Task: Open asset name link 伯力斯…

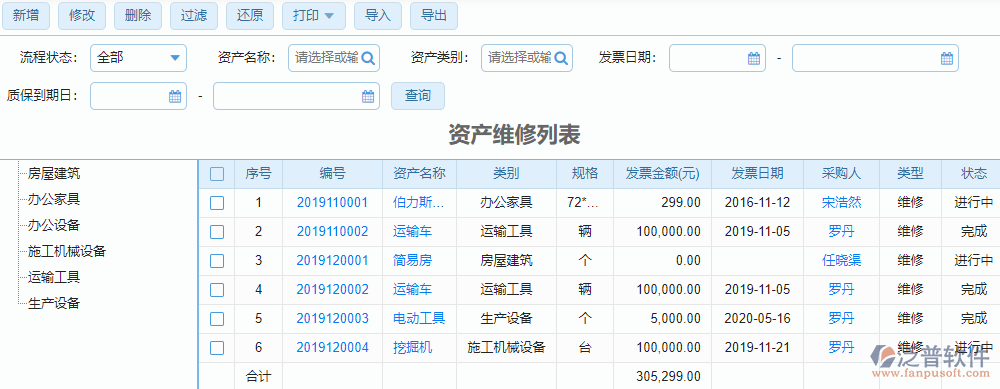Action: [419, 203]
